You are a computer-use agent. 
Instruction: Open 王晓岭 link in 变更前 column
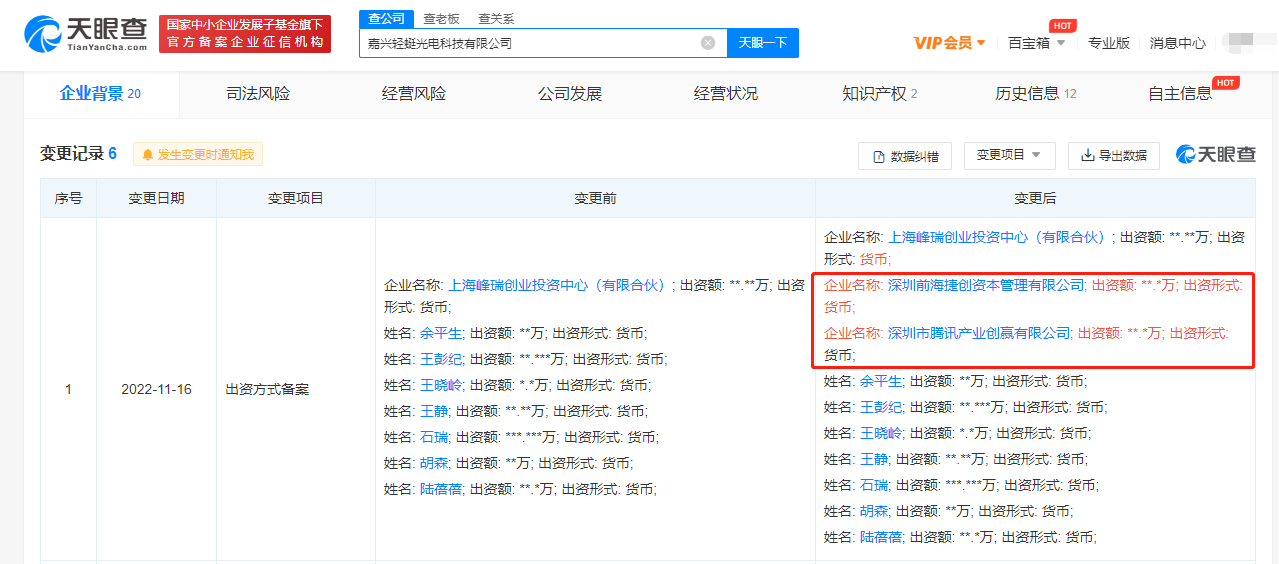click(x=441, y=385)
